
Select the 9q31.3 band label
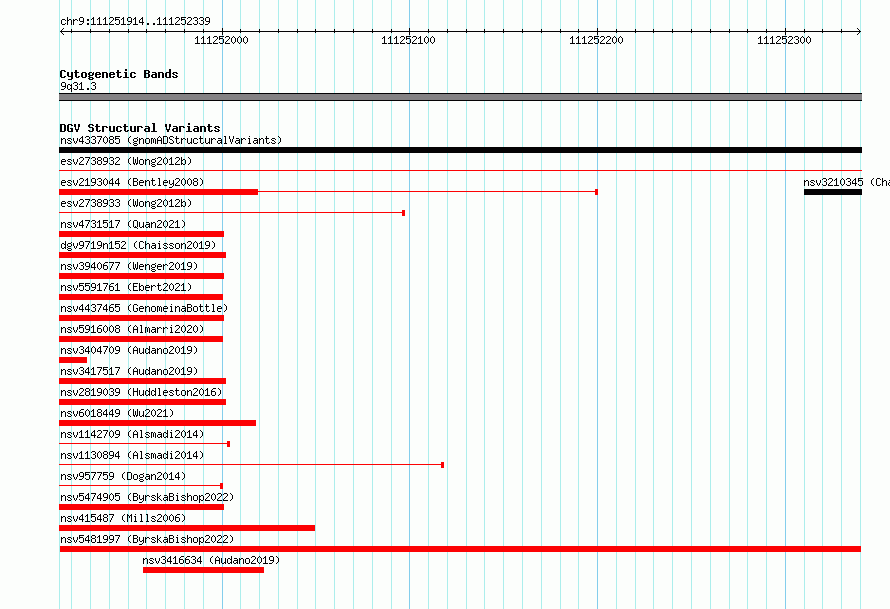pos(78,86)
